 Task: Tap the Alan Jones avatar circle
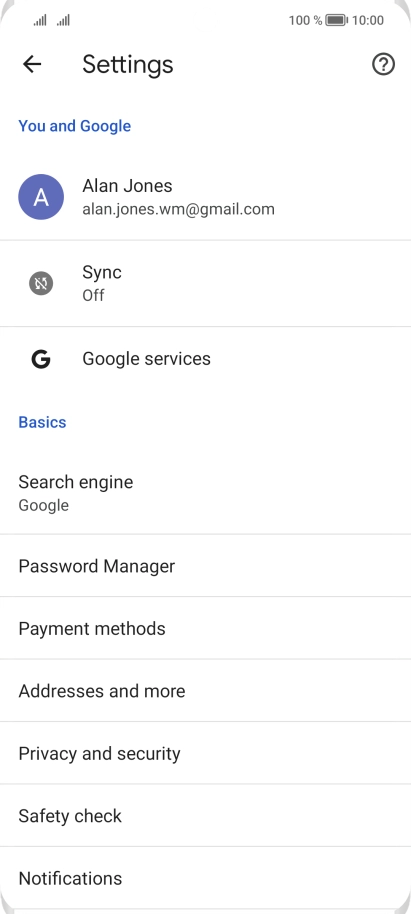click(x=41, y=197)
